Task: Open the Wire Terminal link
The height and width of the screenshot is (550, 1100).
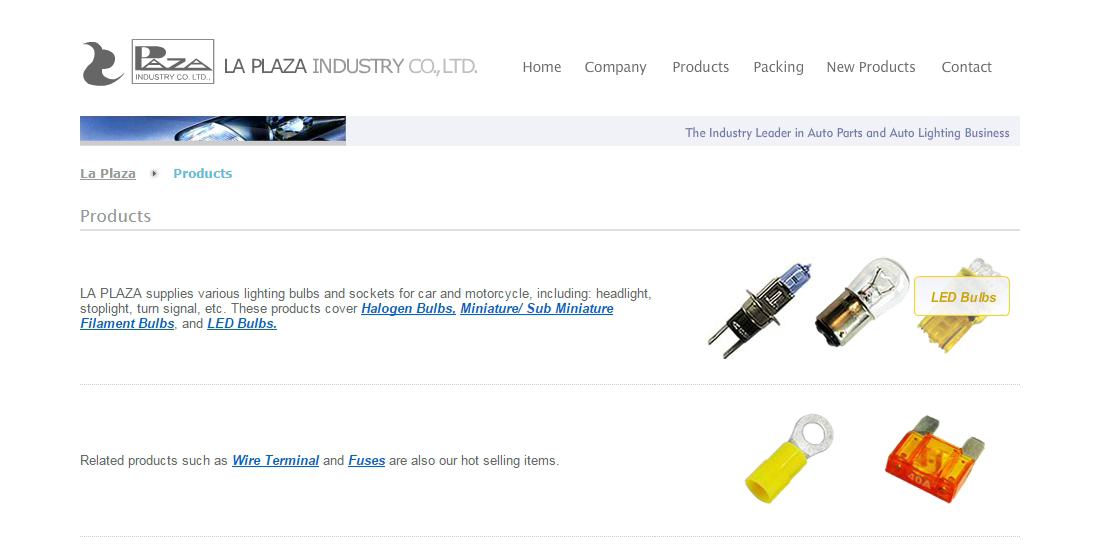Action: 275,461
